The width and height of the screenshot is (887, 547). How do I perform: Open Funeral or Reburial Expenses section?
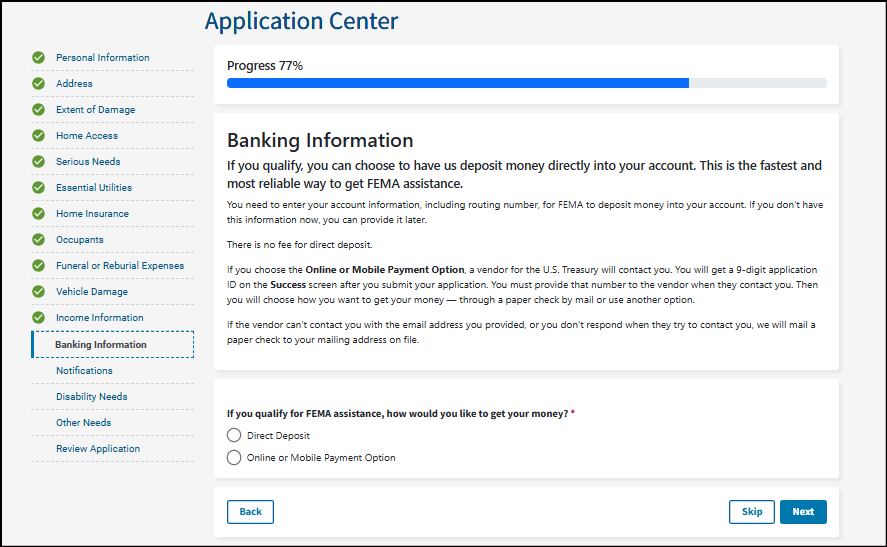coord(119,266)
